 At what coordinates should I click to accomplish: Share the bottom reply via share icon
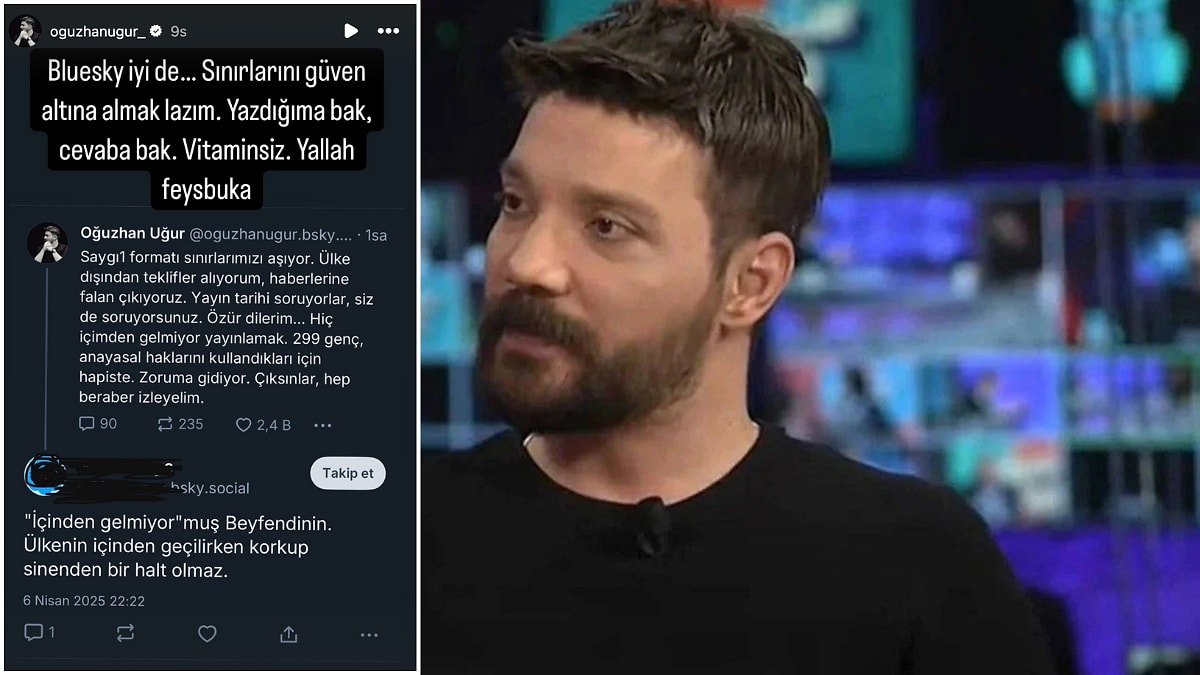[x=288, y=634]
